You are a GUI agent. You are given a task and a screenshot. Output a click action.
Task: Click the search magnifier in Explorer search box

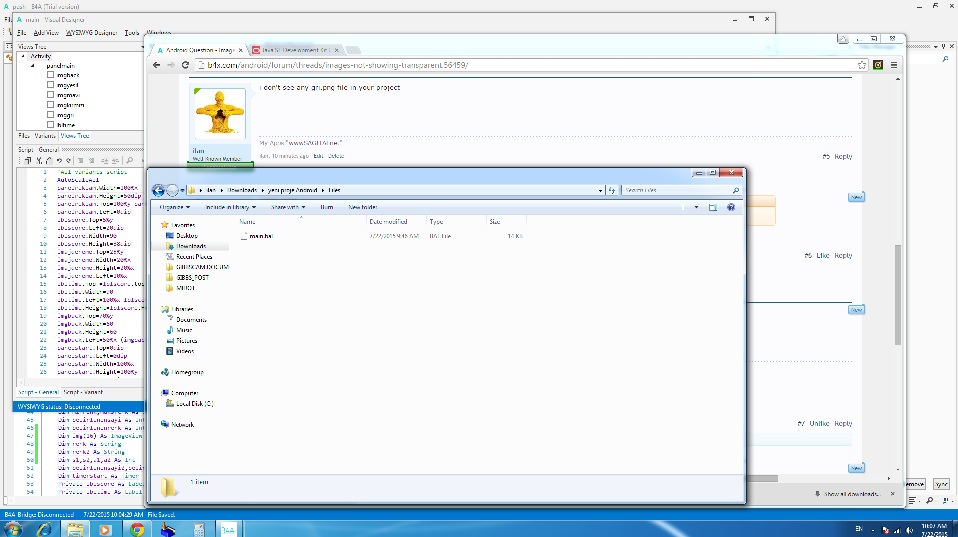tap(736, 190)
